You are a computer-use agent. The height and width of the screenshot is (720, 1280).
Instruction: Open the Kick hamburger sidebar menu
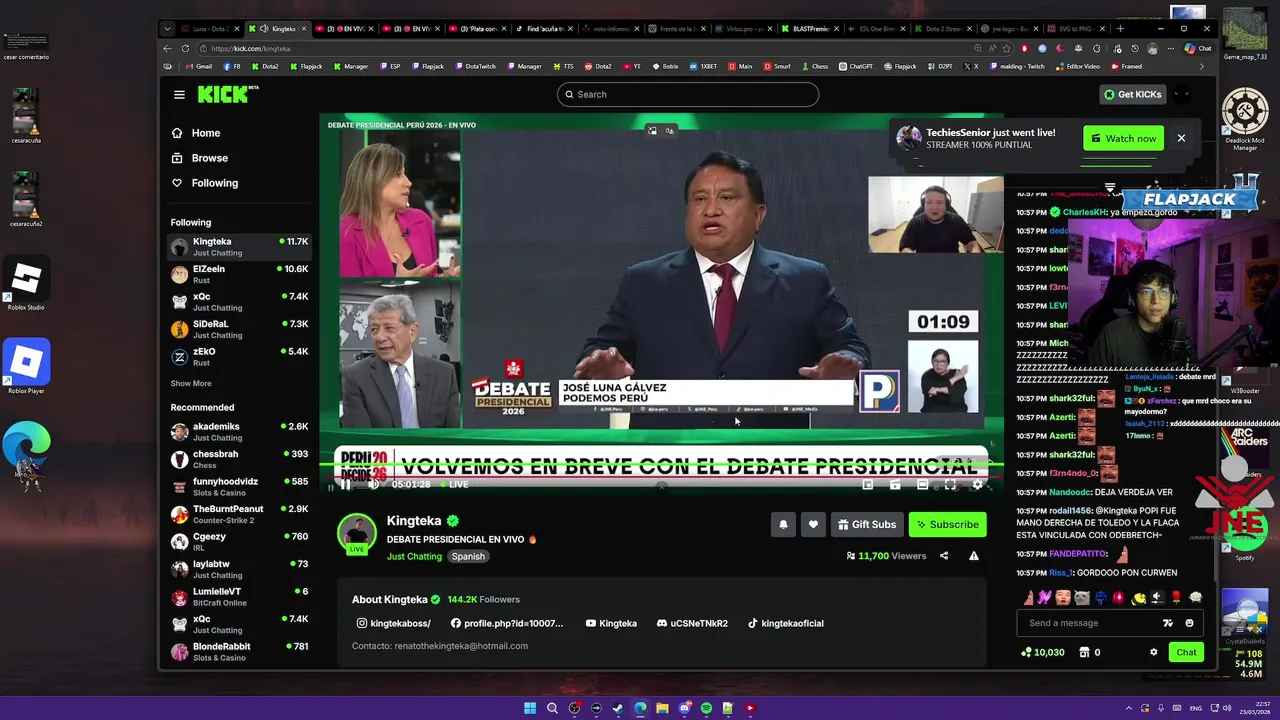tap(179, 95)
